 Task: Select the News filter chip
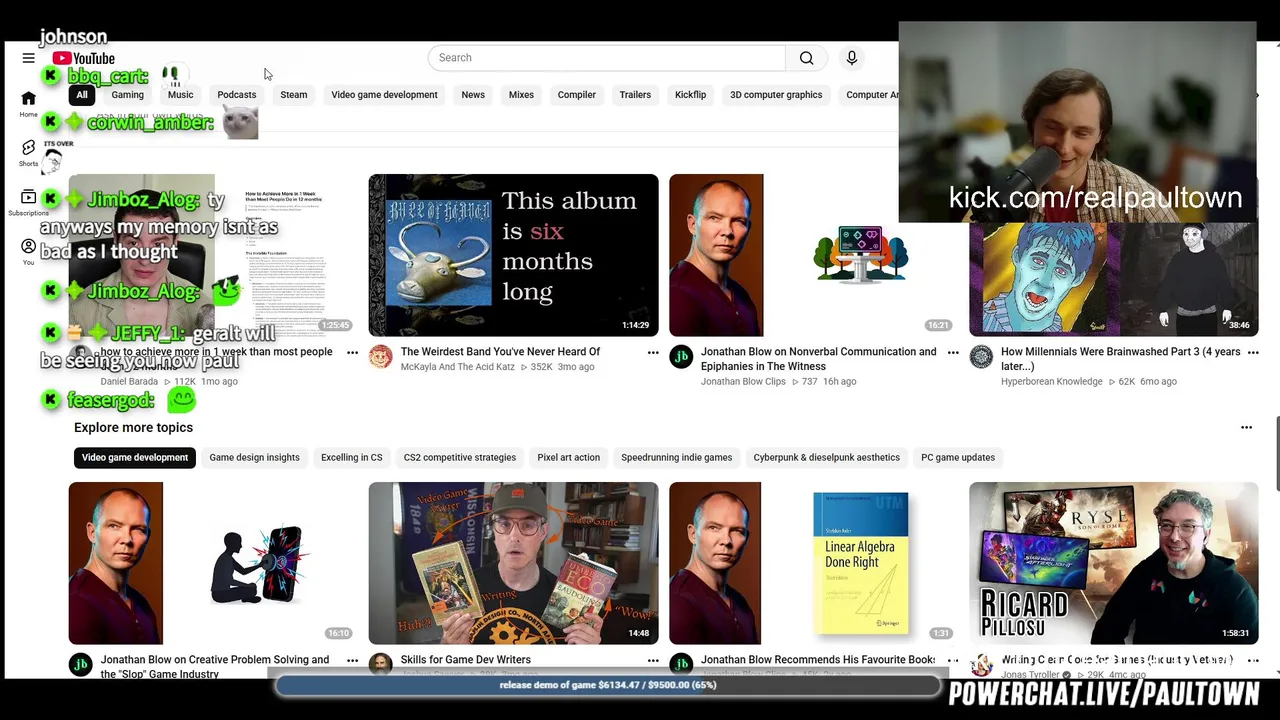473,95
